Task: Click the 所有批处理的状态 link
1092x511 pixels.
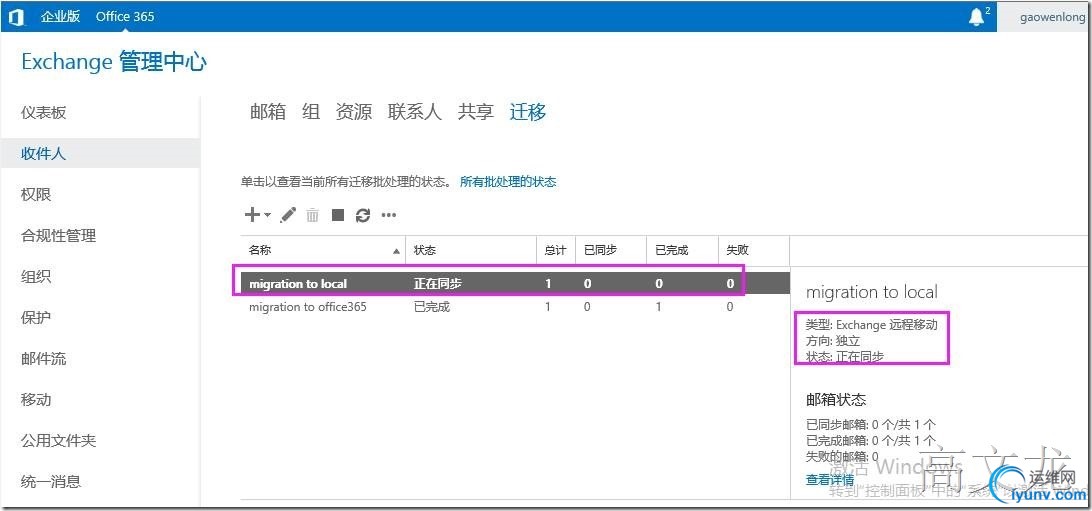Action: tap(508, 182)
